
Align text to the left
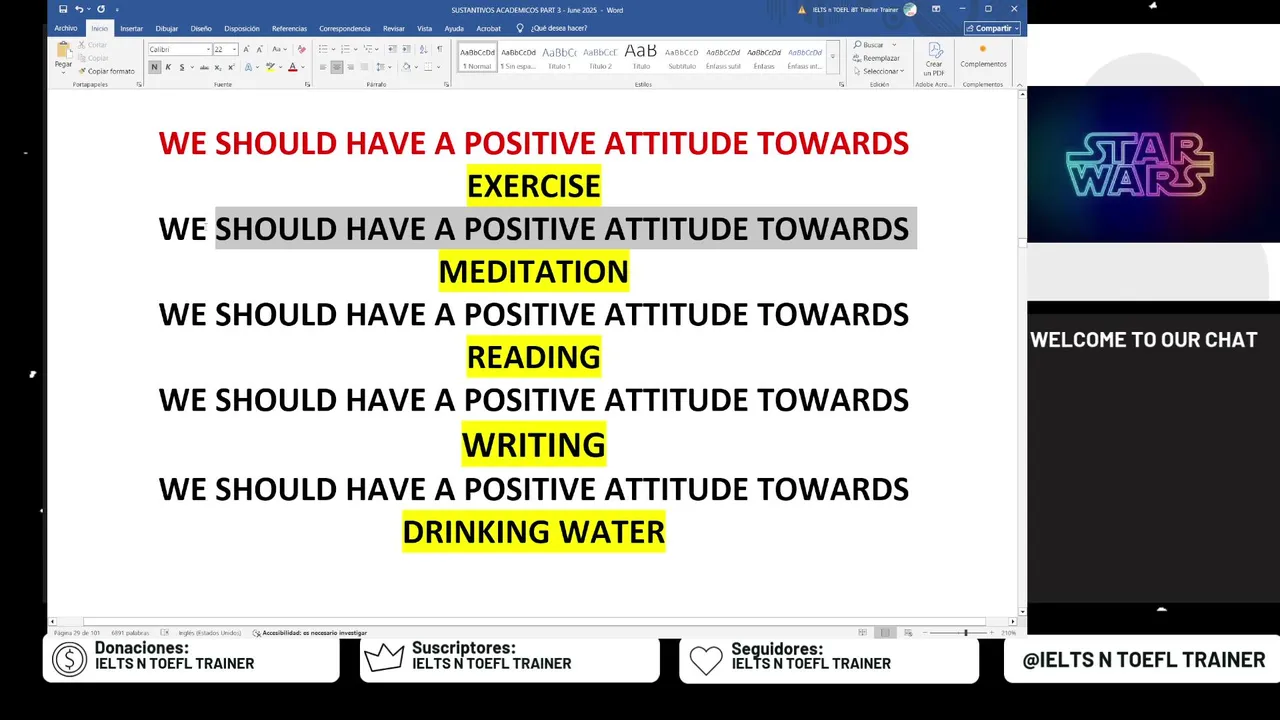(x=323, y=67)
